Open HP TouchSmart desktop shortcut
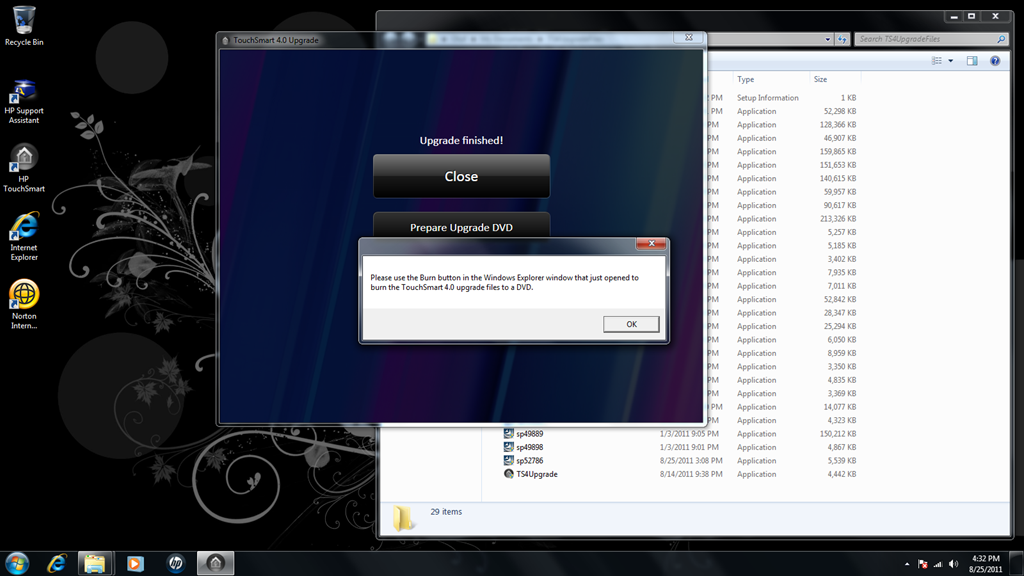 tap(24, 168)
